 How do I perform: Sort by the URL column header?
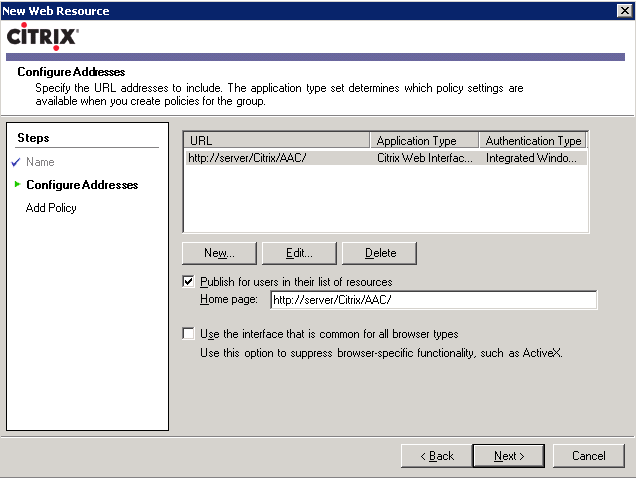tap(277, 140)
